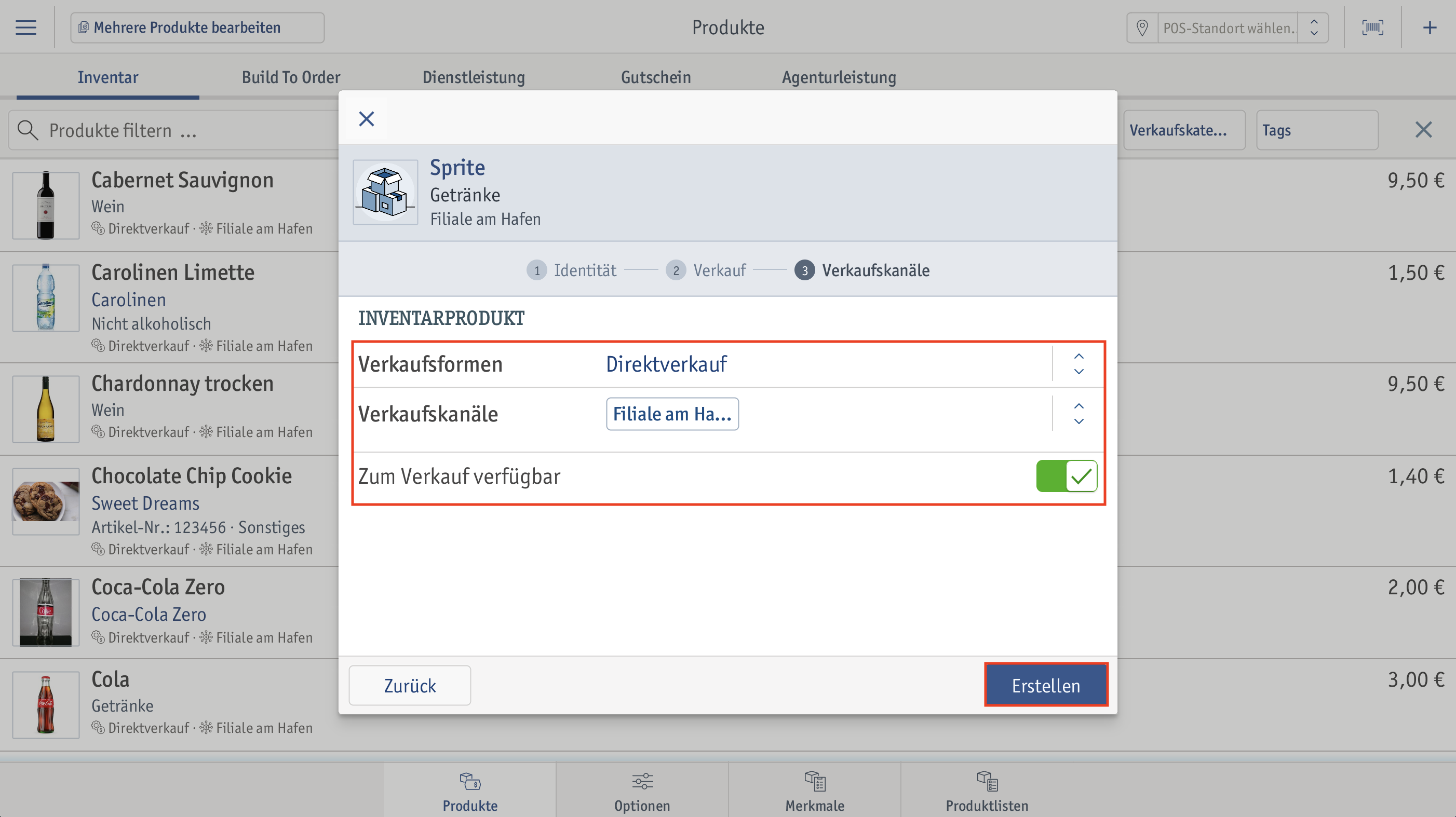
Task: Go to the Agenturleistung tab
Action: point(839,77)
